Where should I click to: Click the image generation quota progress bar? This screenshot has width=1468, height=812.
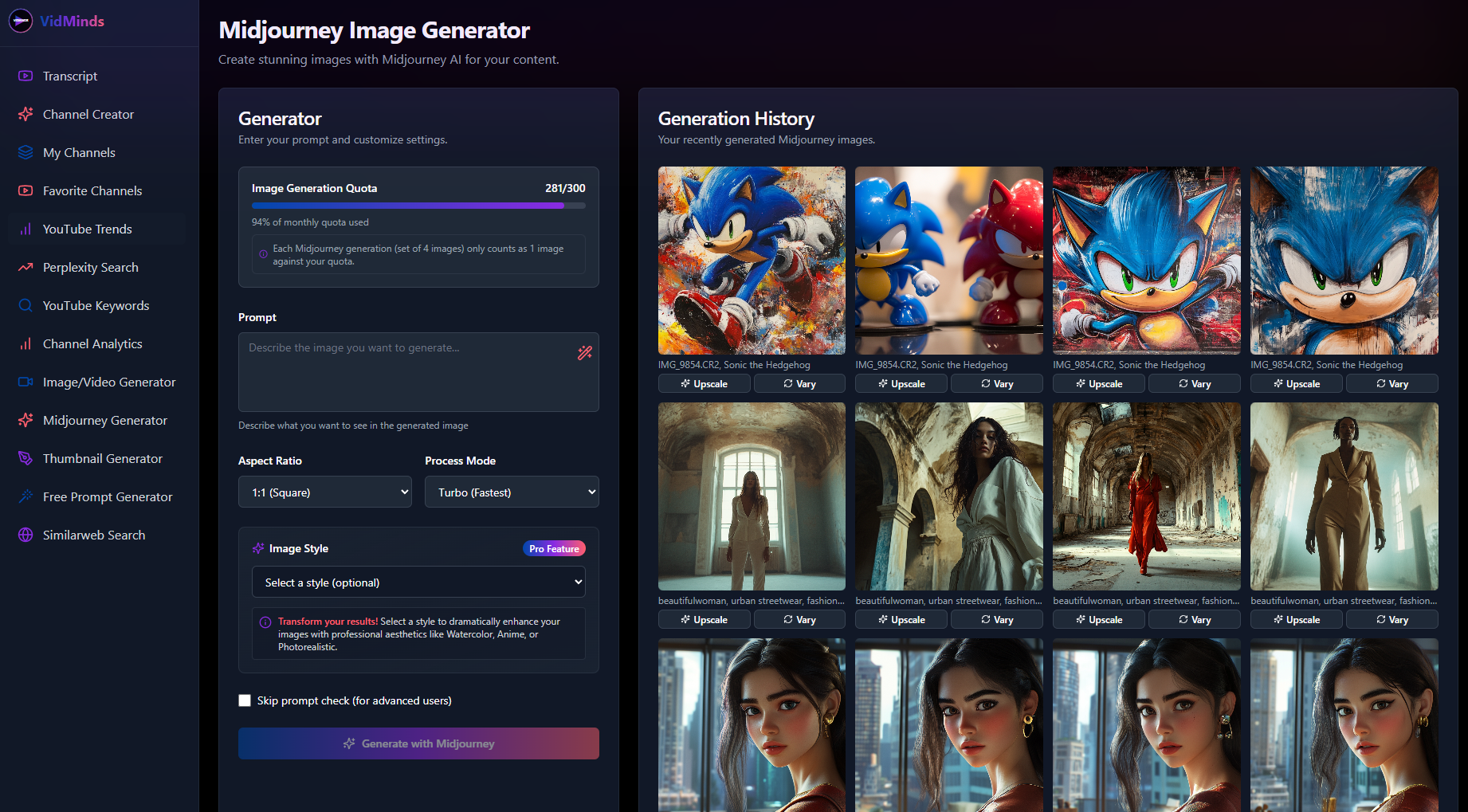(x=418, y=206)
